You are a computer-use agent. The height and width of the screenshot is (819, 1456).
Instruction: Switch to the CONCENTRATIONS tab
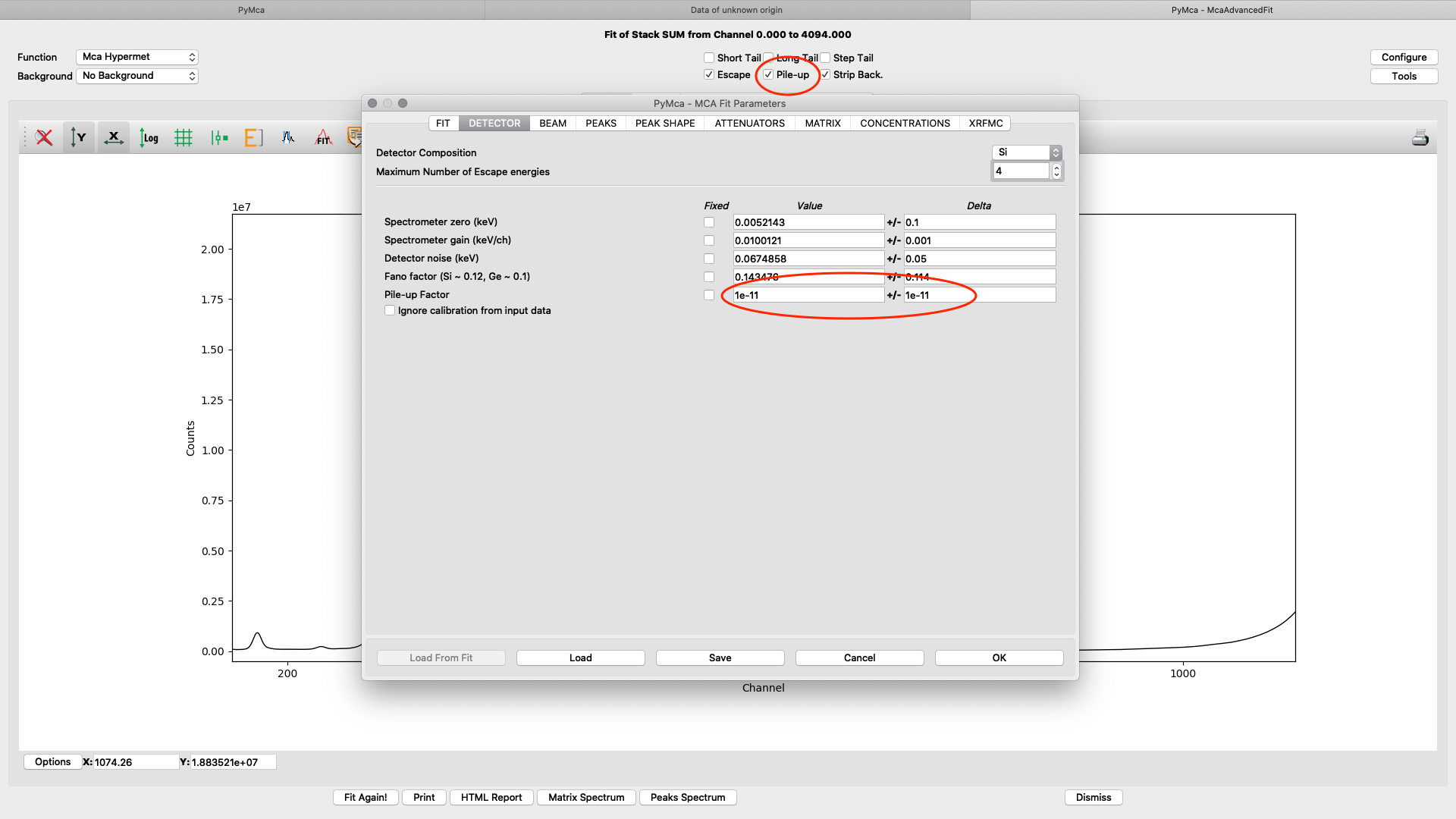pos(905,123)
